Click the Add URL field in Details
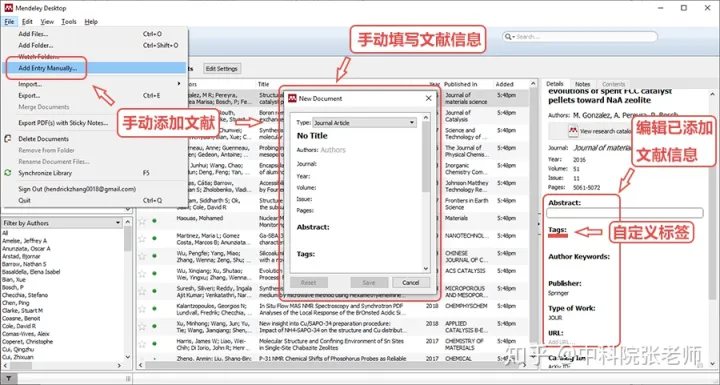This screenshot has width=720, height=385. click(560, 342)
